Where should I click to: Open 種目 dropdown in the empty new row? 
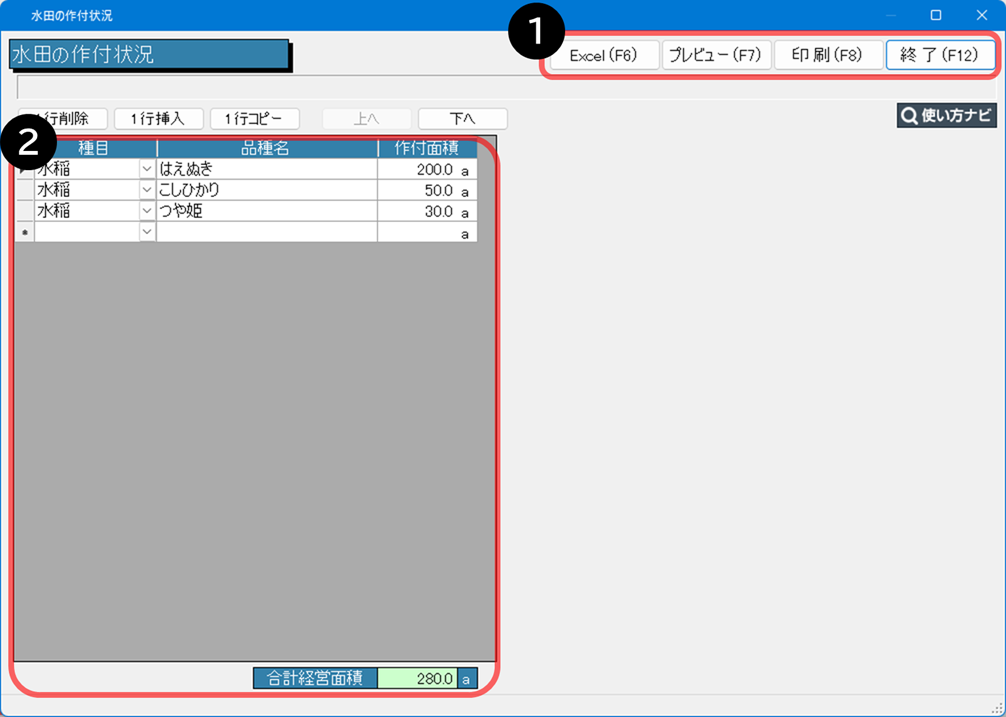pyautogui.click(x=147, y=232)
